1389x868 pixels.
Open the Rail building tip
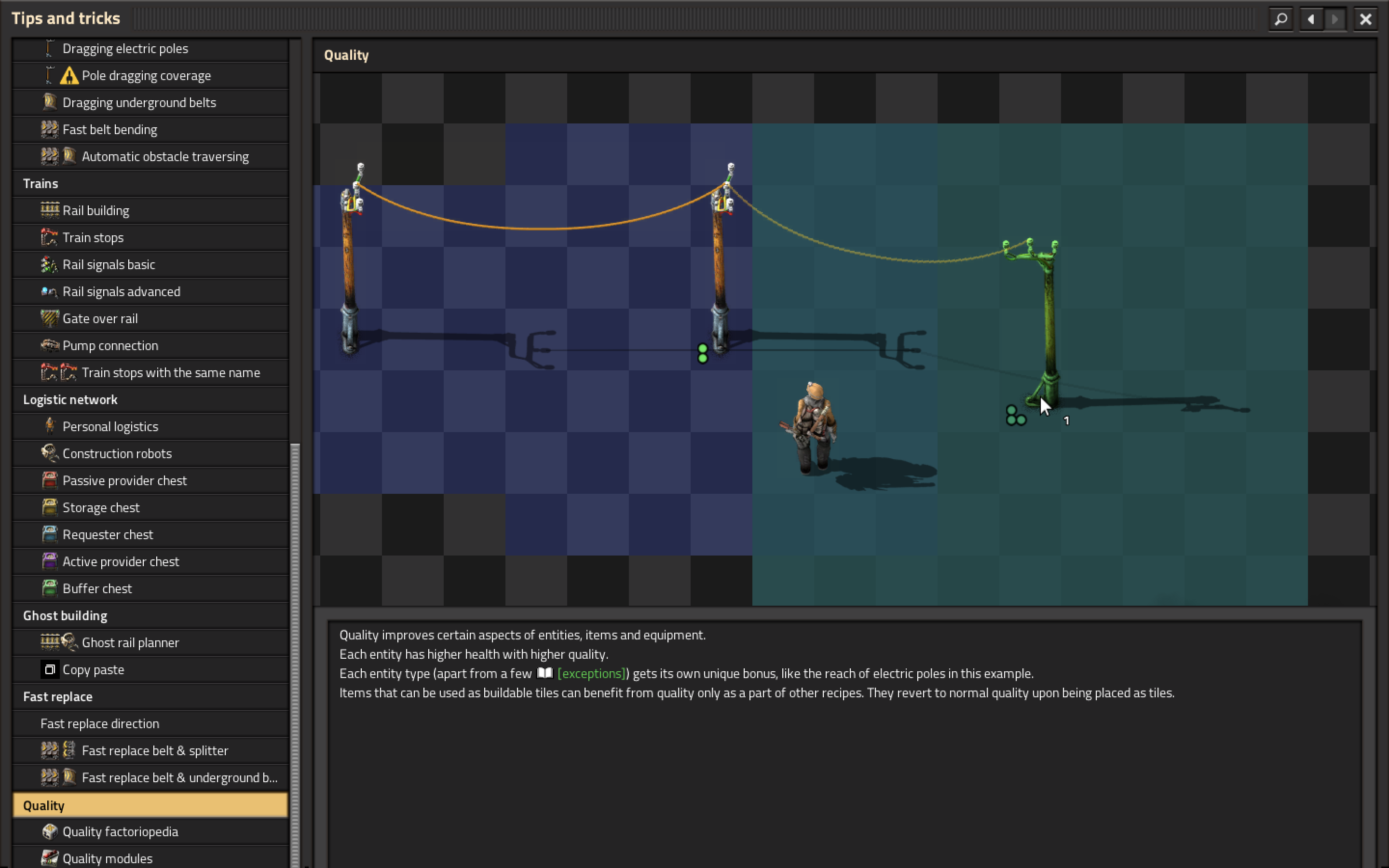[x=150, y=211]
